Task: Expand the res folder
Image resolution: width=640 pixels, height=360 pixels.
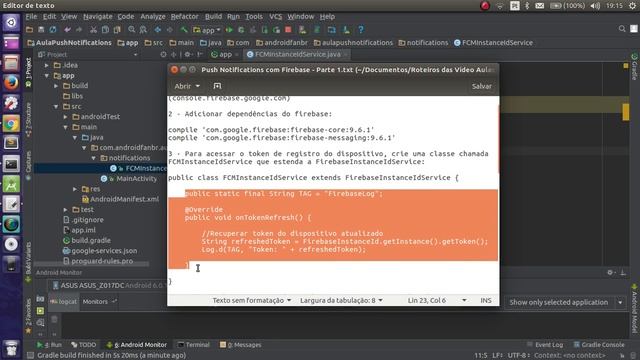Action: pyautogui.click(x=75, y=189)
